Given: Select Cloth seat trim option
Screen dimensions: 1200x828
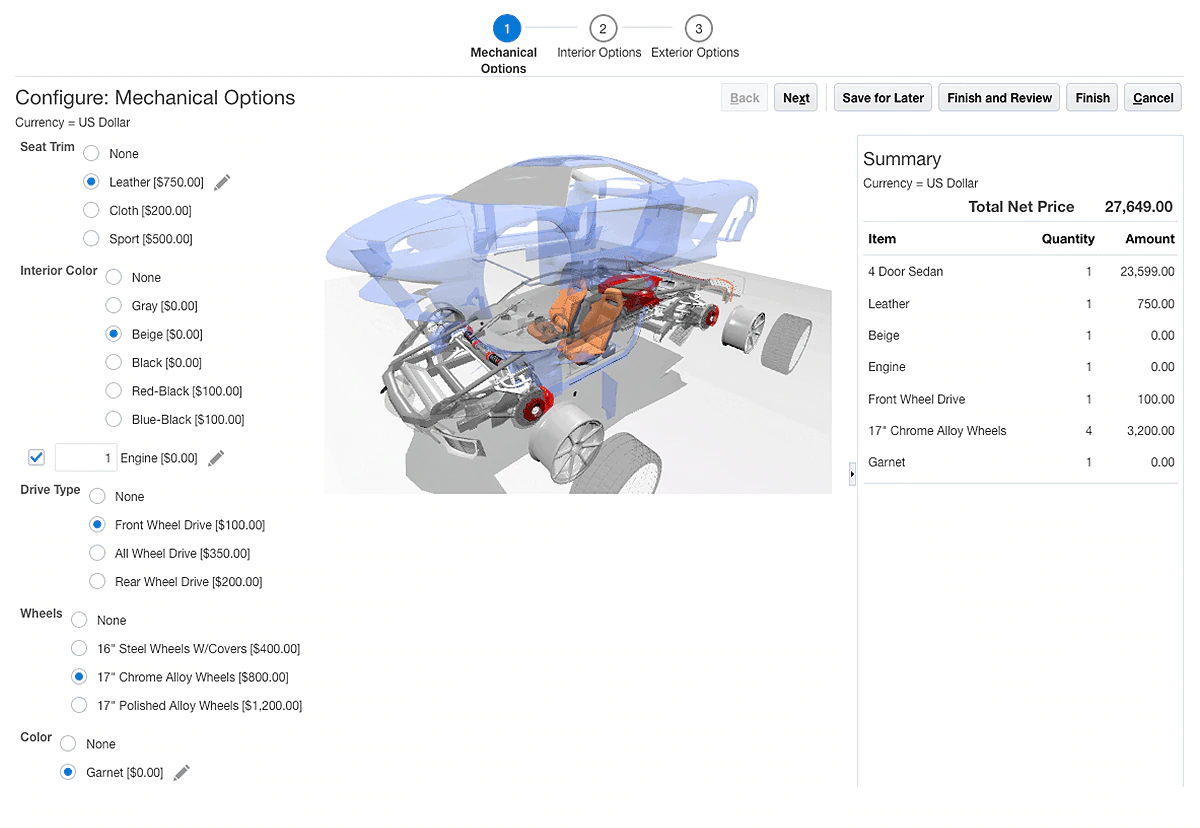Looking at the screenshot, I should click(92, 211).
